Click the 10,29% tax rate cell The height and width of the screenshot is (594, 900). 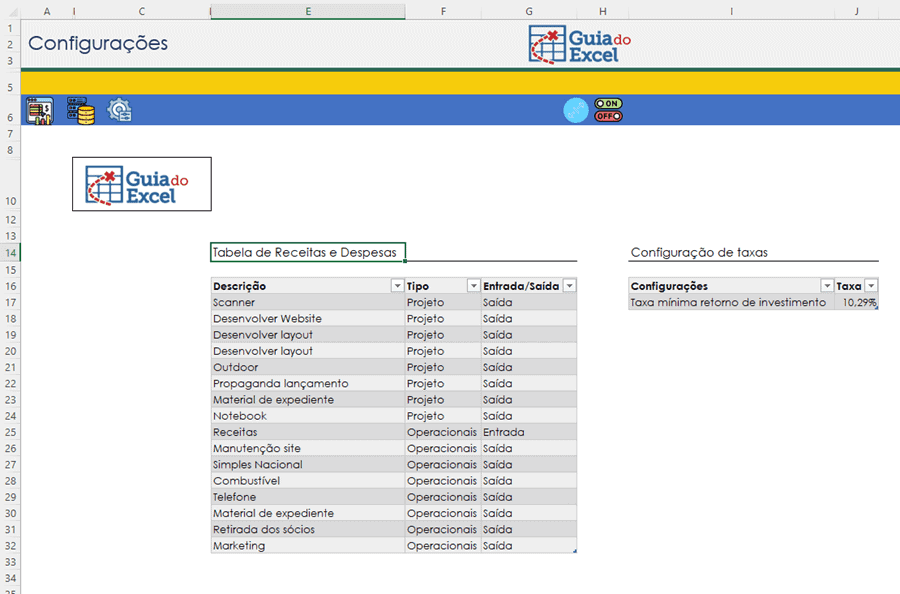tap(857, 302)
